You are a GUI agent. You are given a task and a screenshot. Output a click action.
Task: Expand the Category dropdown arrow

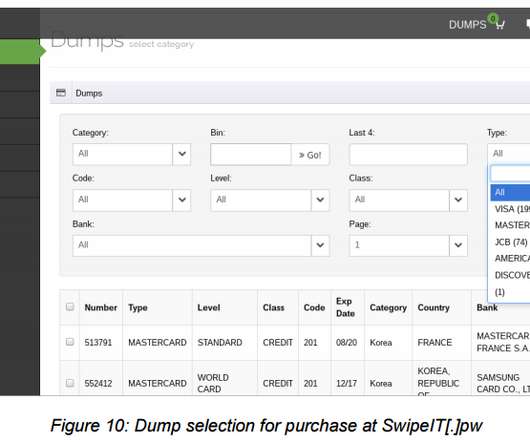[182, 154]
